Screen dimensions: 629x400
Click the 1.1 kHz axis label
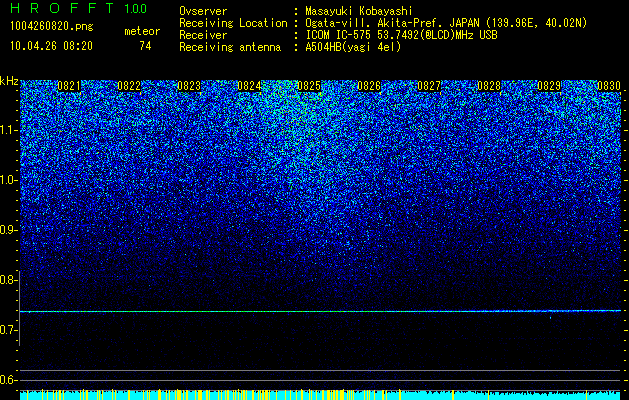click(9, 130)
